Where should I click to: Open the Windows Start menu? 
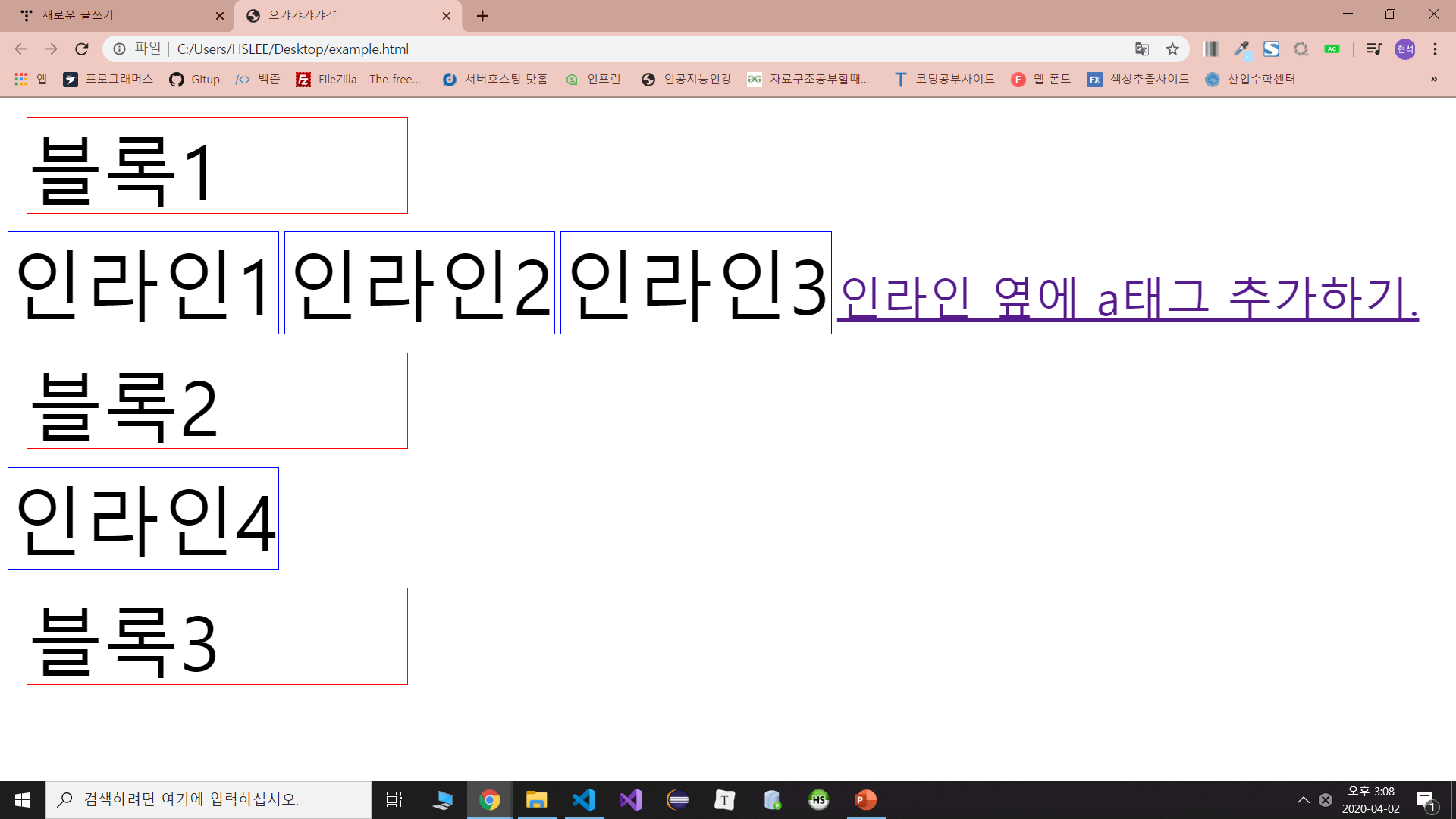(23, 800)
